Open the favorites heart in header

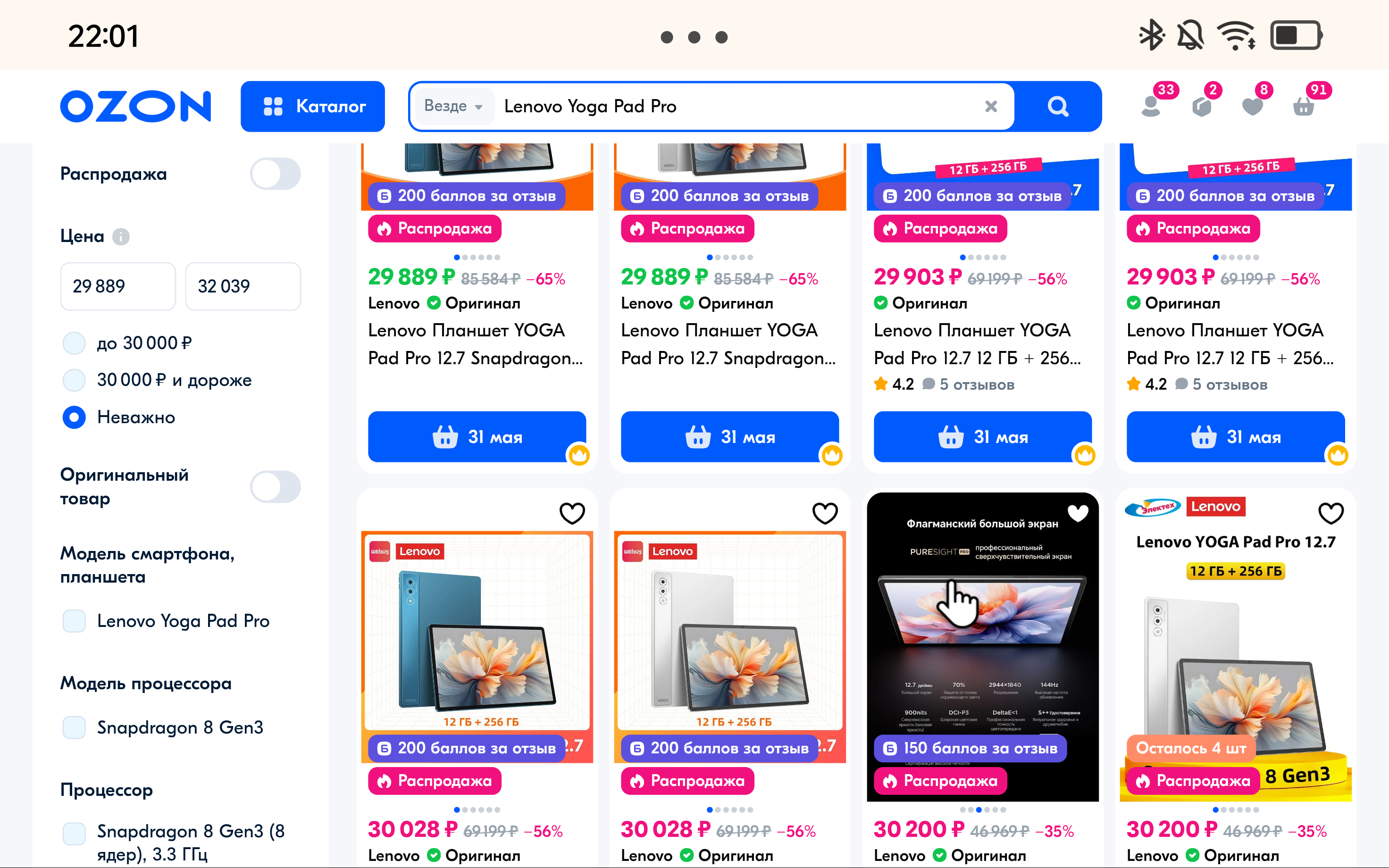pyautogui.click(x=1252, y=106)
